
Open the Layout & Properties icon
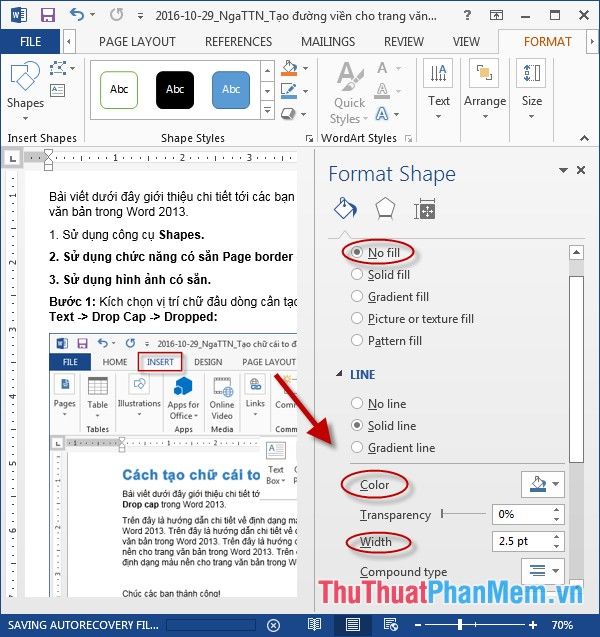pos(425,209)
